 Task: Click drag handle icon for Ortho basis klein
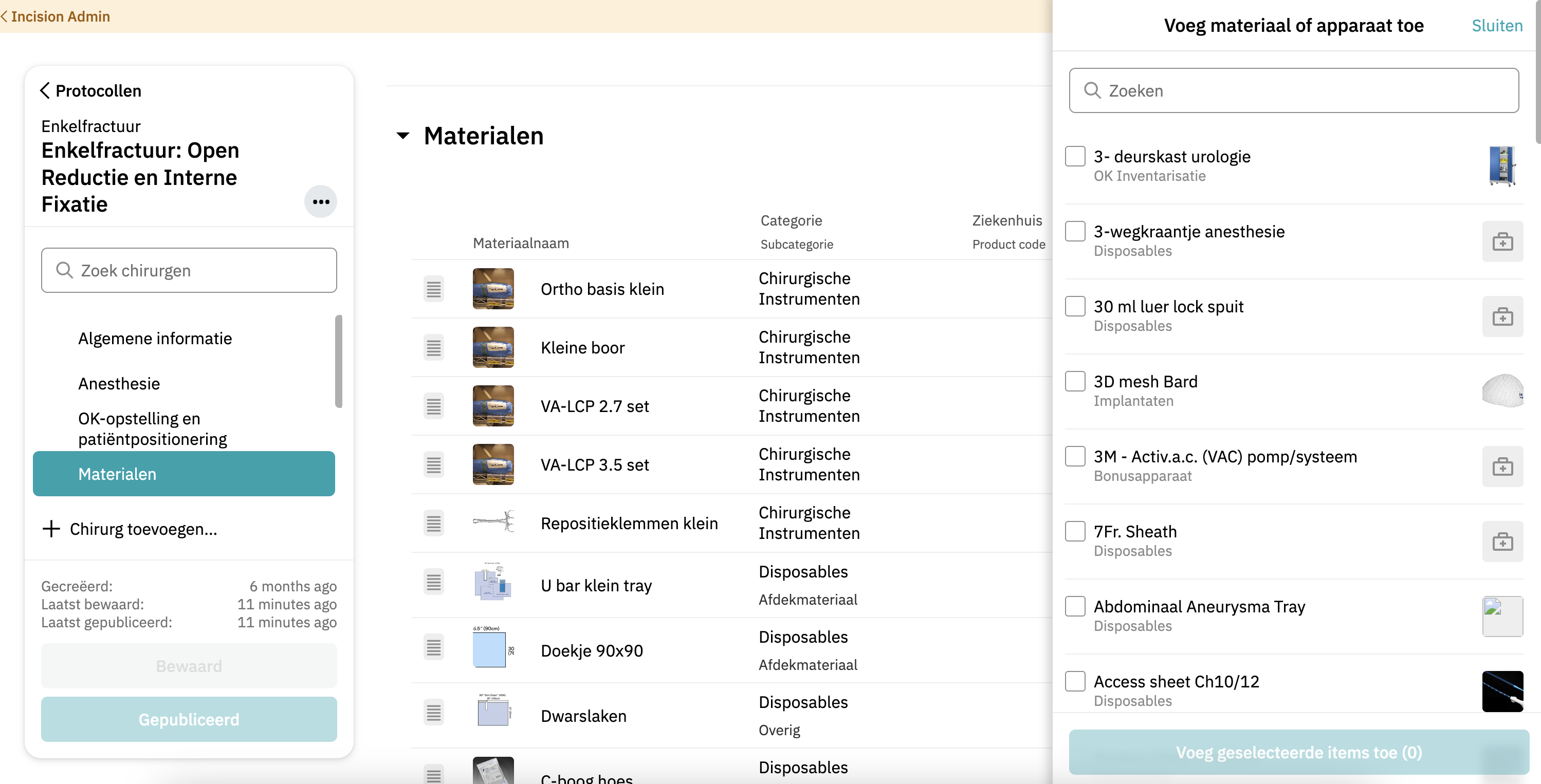coord(434,289)
